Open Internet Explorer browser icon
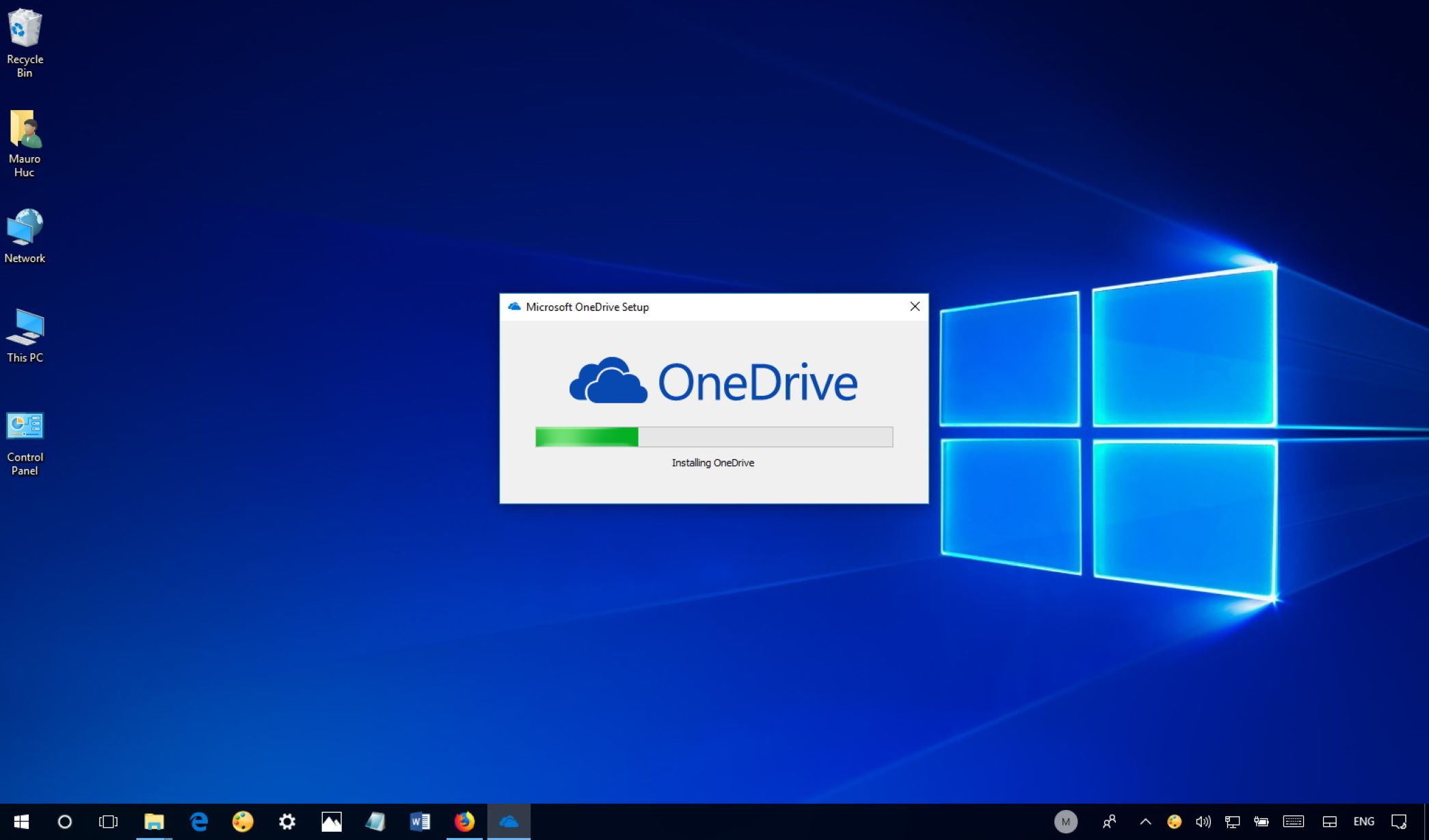This screenshot has width=1429, height=840. coord(198,822)
